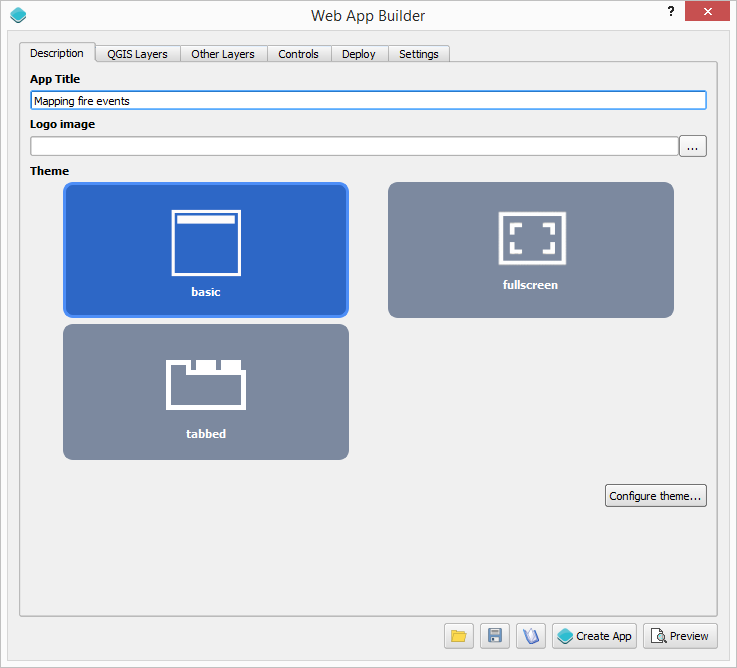The height and width of the screenshot is (668, 737).
Task: Switch to the QGIS Layers tab
Action: (x=137, y=54)
